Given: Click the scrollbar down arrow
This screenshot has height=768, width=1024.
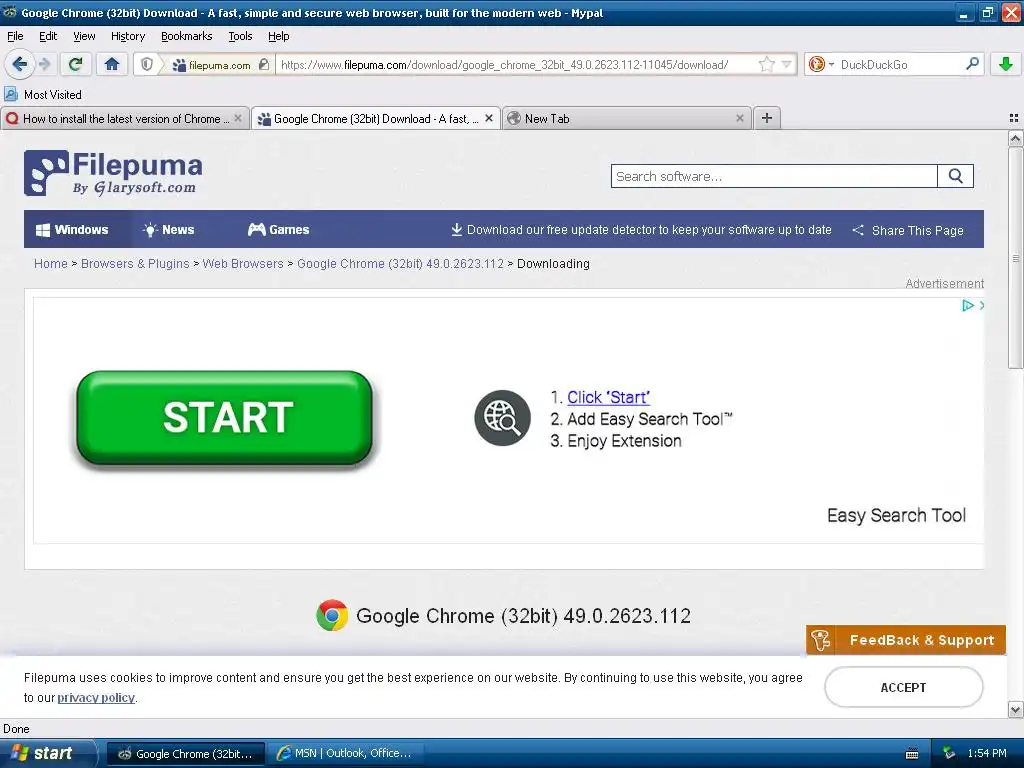Looking at the screenshot, I should tap(1016, 709).
